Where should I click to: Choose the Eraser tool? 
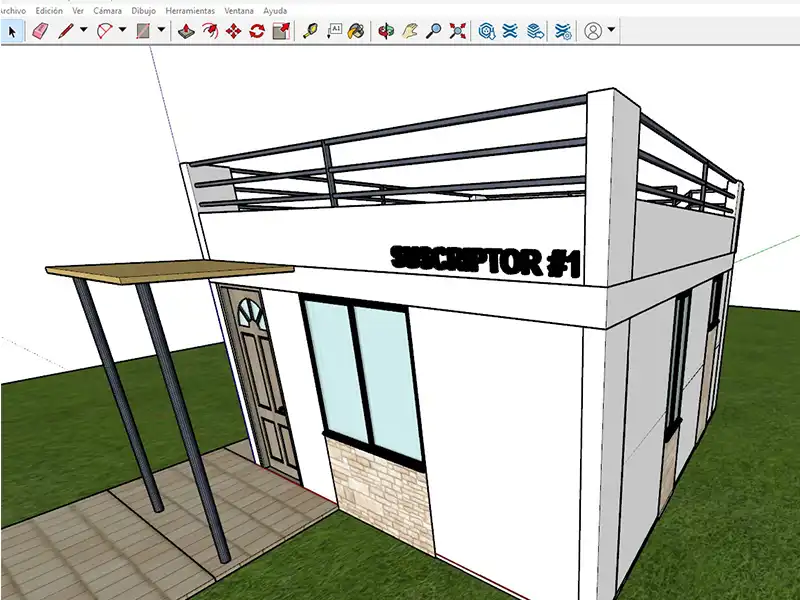pyautogui.click(x=40, y=31)
